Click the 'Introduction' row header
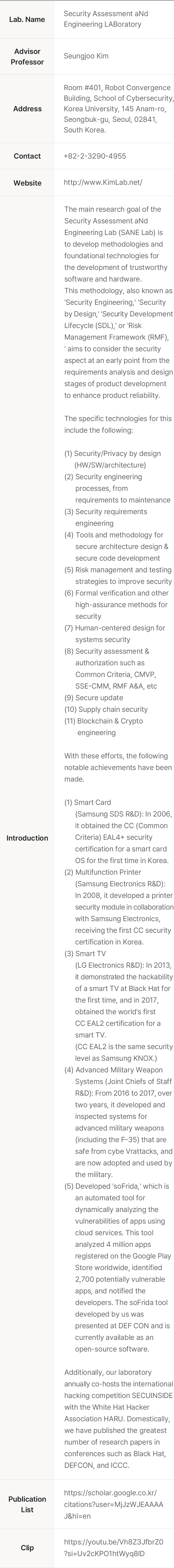This screenshot has height=1568, width=174. tap(27, 838)
